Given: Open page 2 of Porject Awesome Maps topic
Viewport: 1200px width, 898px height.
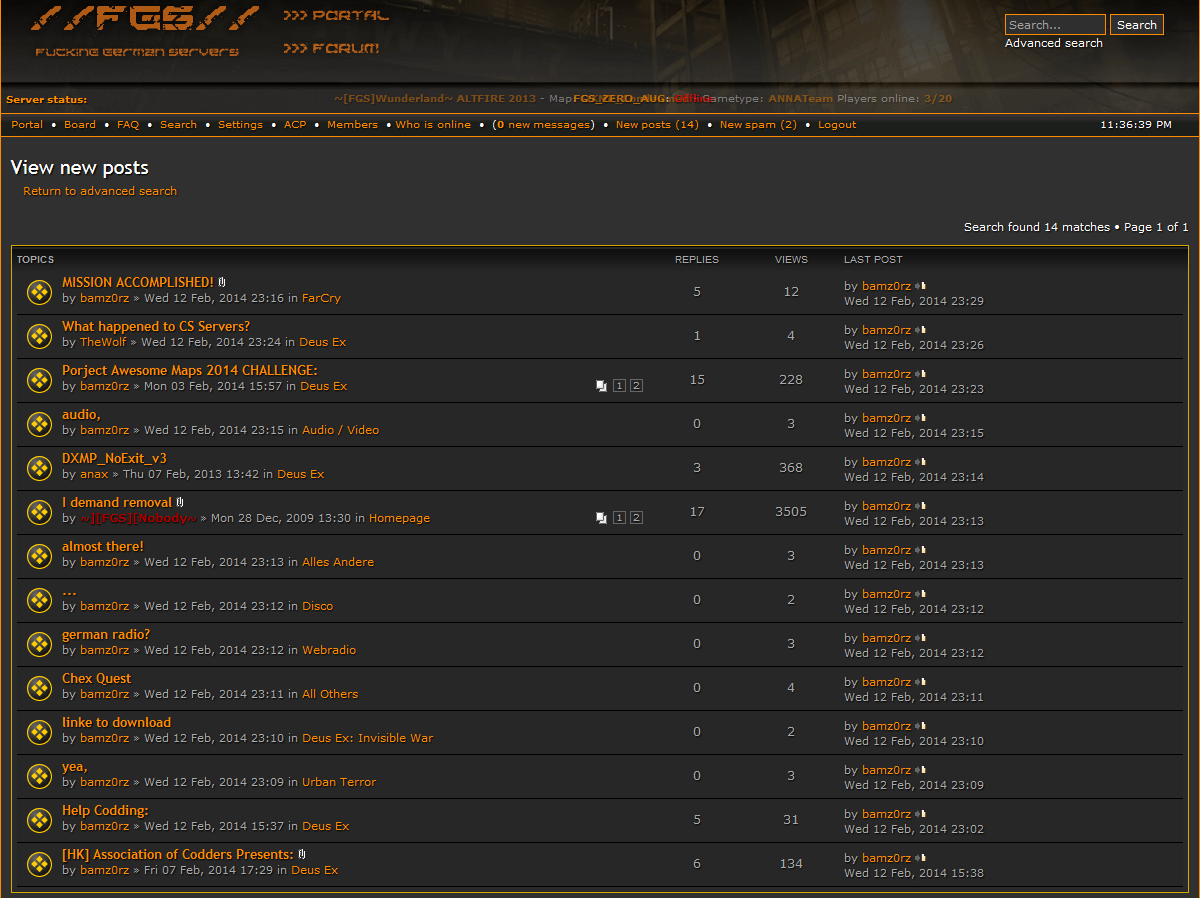Looking at the screenshot, I should pyautogui.click(x=636, y=386).
